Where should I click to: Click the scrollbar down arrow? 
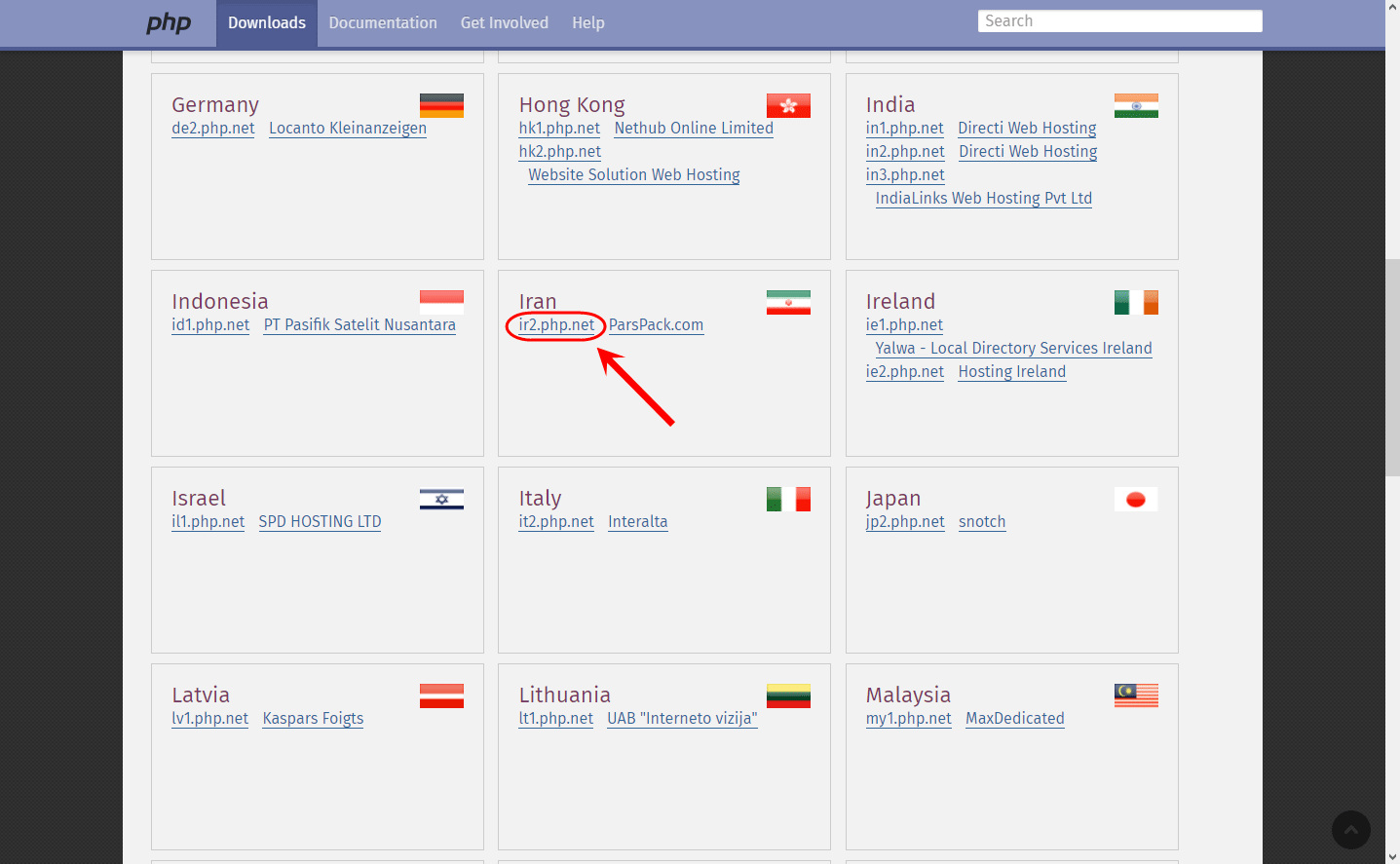point(1392,856)
